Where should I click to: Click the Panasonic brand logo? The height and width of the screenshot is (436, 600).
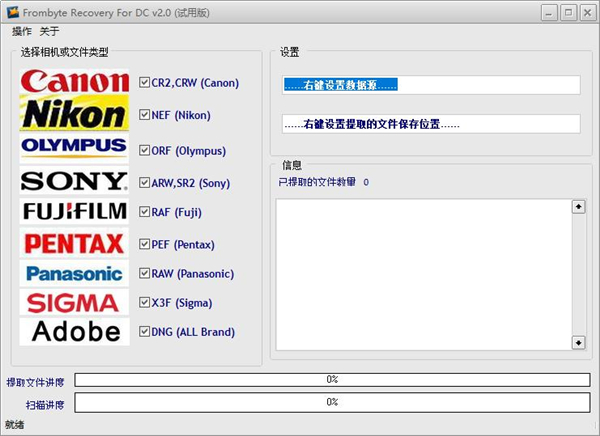75,273
